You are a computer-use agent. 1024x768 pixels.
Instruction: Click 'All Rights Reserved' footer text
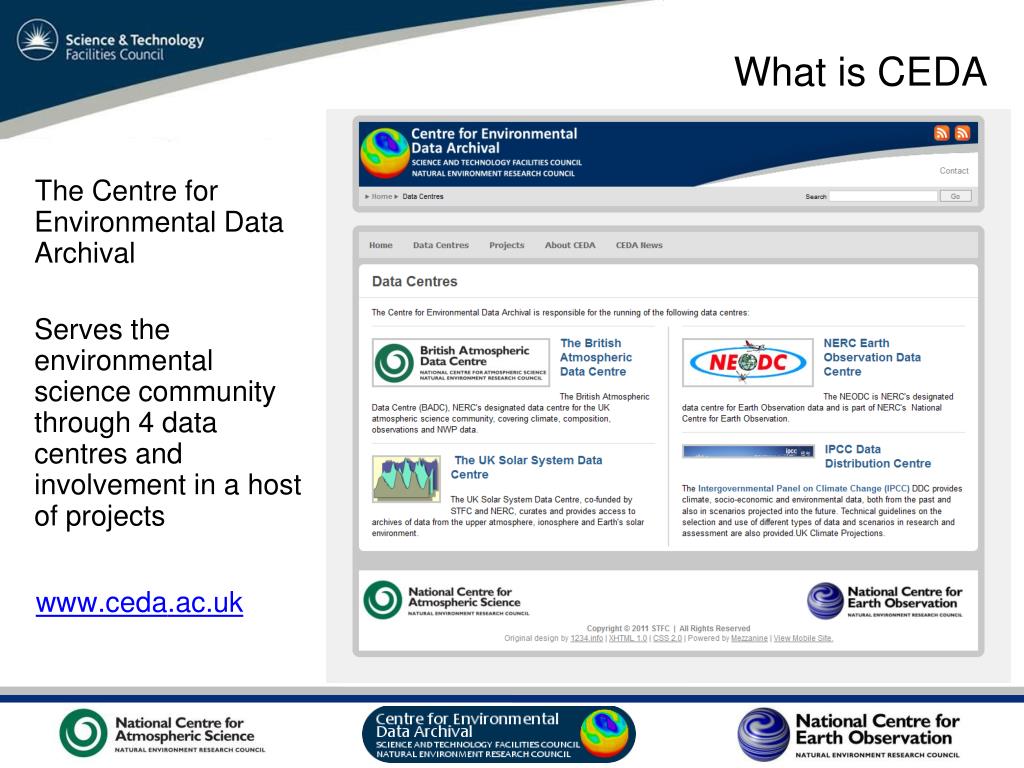coord(714,628)
